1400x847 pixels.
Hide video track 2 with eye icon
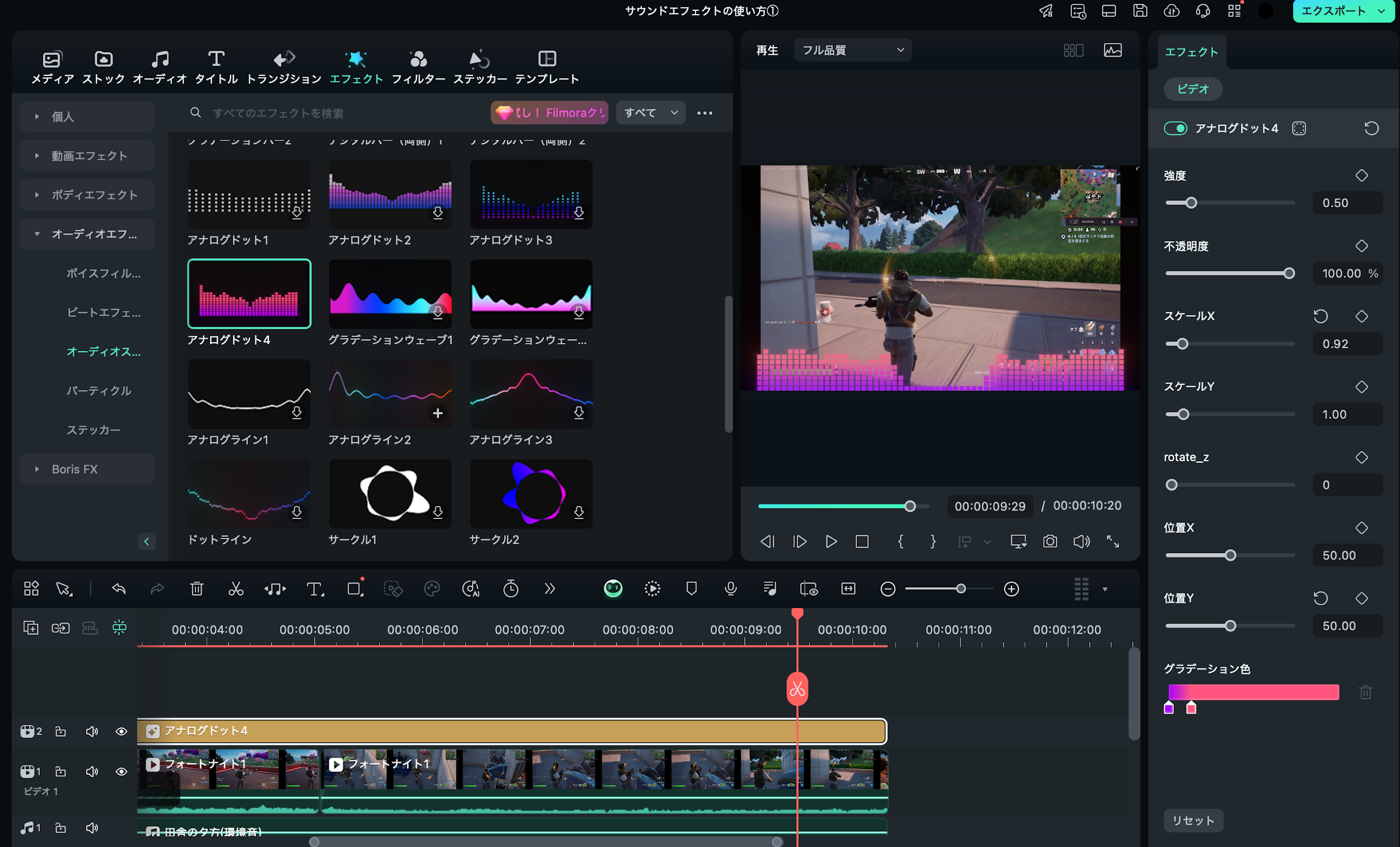coord(121,731)
